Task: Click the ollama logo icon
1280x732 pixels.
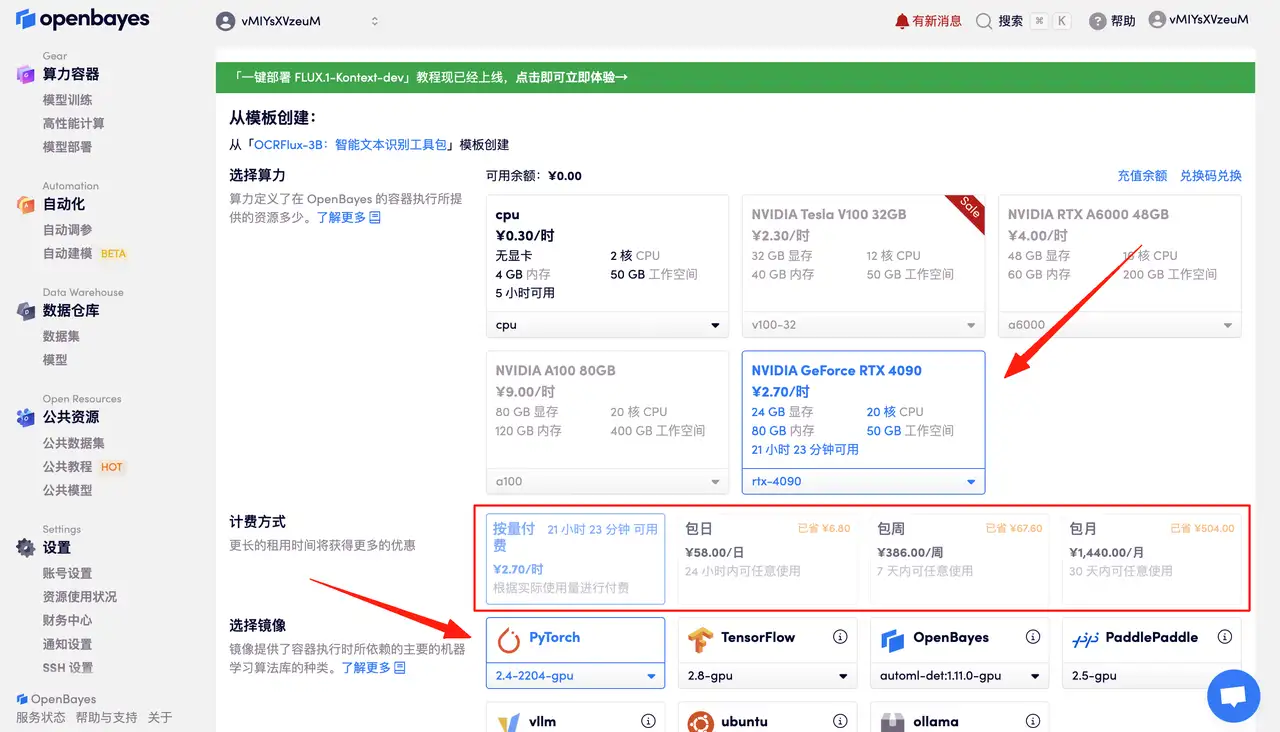Action: tap(892, 722)
